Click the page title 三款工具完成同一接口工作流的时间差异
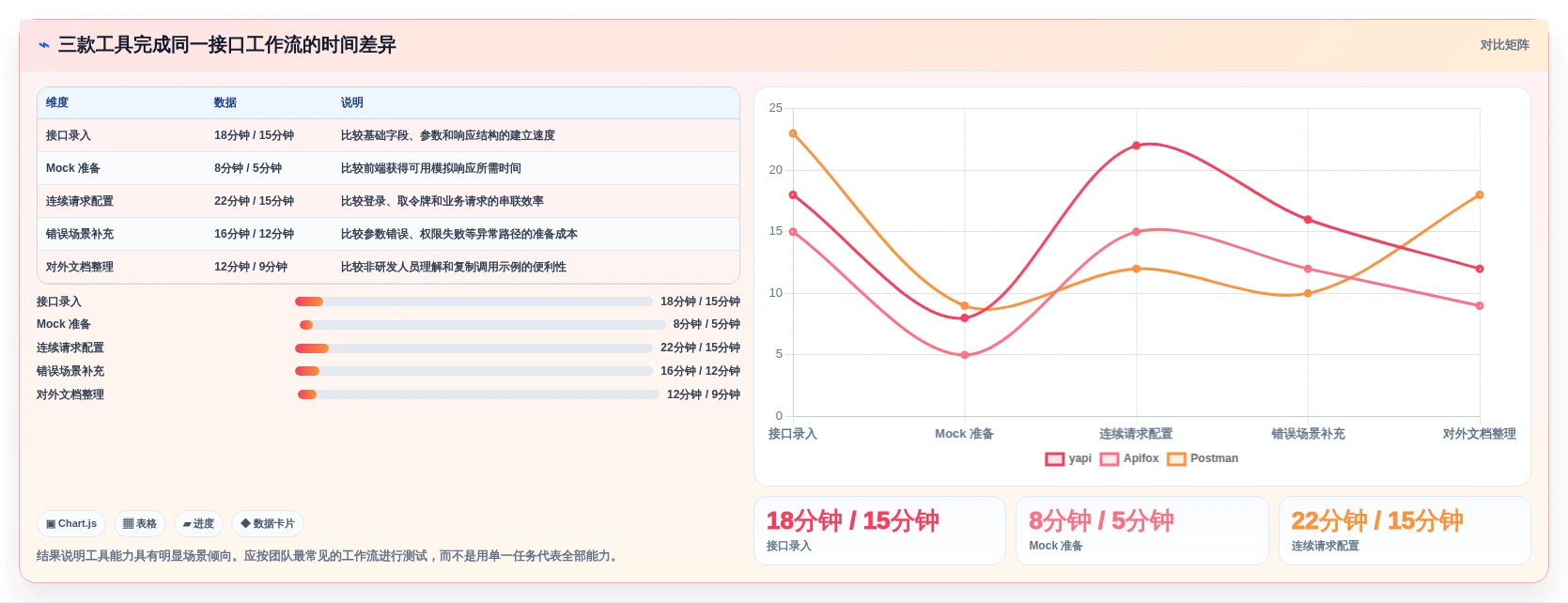The height and width of the screenshot is (603, 1568). pyautogui.click(x=227, y=45)
